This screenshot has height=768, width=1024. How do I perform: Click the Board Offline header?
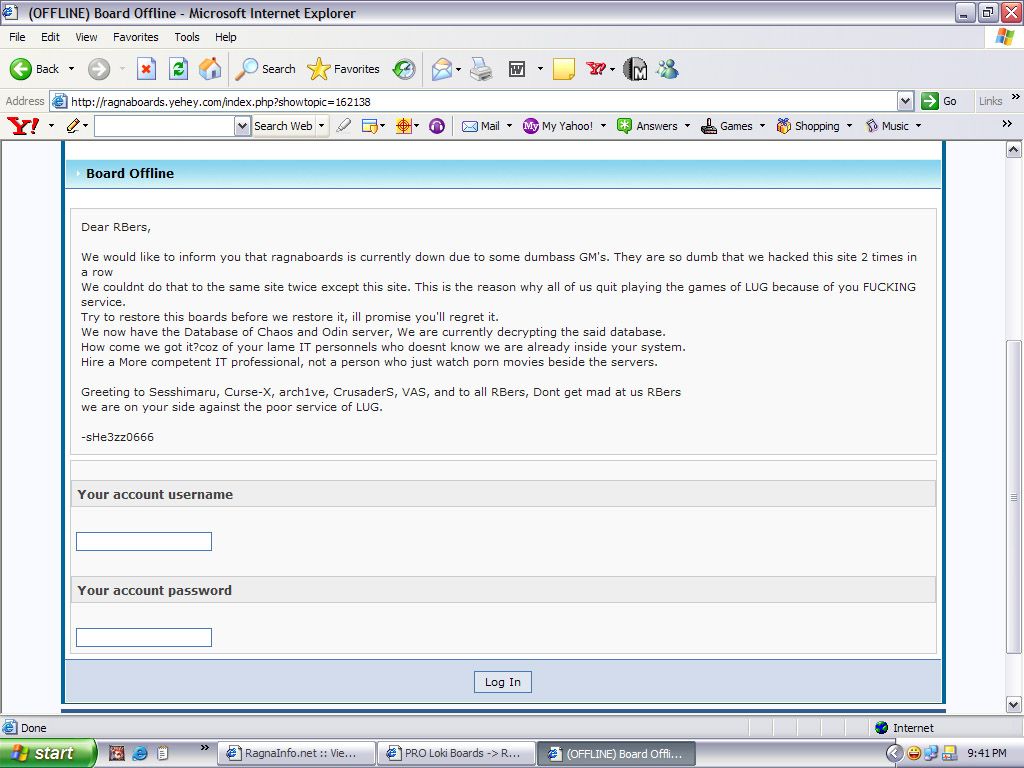[130, 173]
